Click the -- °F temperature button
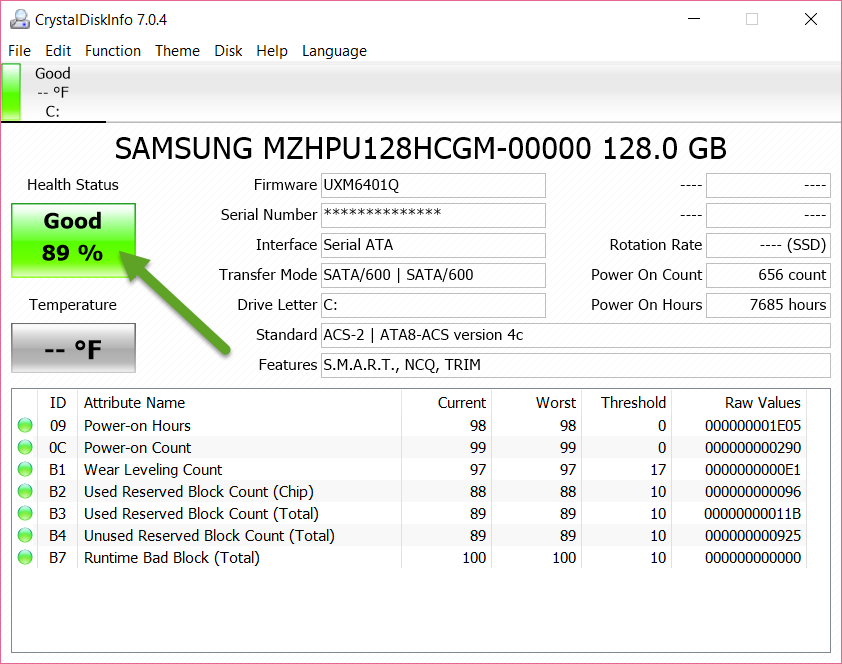842x664 pixels. pyautogui.click(x=72, y=348)
